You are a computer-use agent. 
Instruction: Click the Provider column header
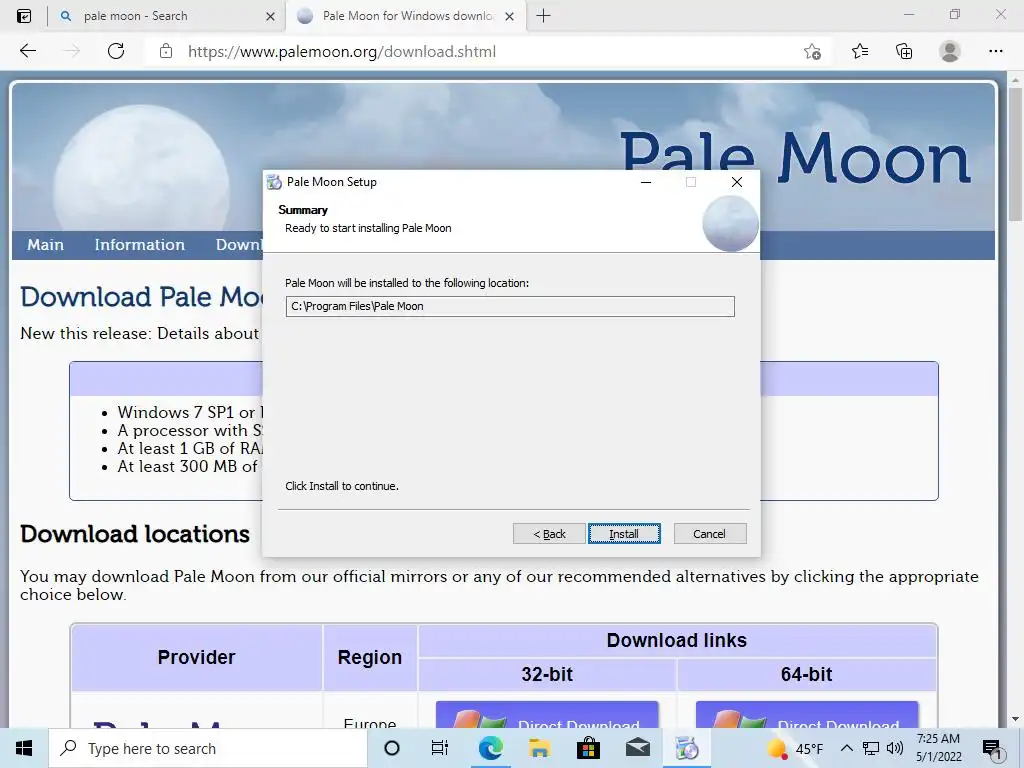197,657
